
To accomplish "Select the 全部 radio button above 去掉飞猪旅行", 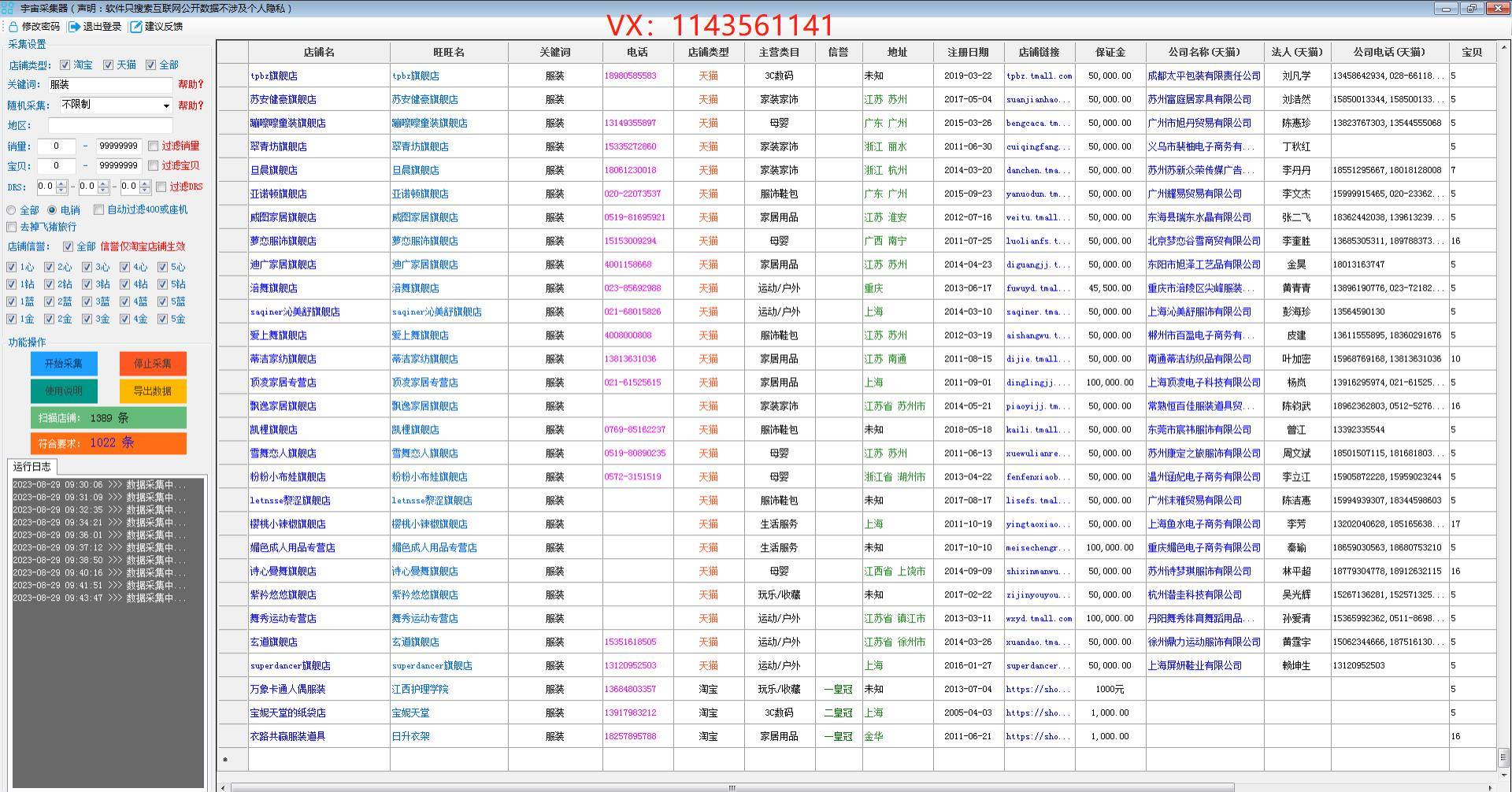I will [x=12, y=210].
